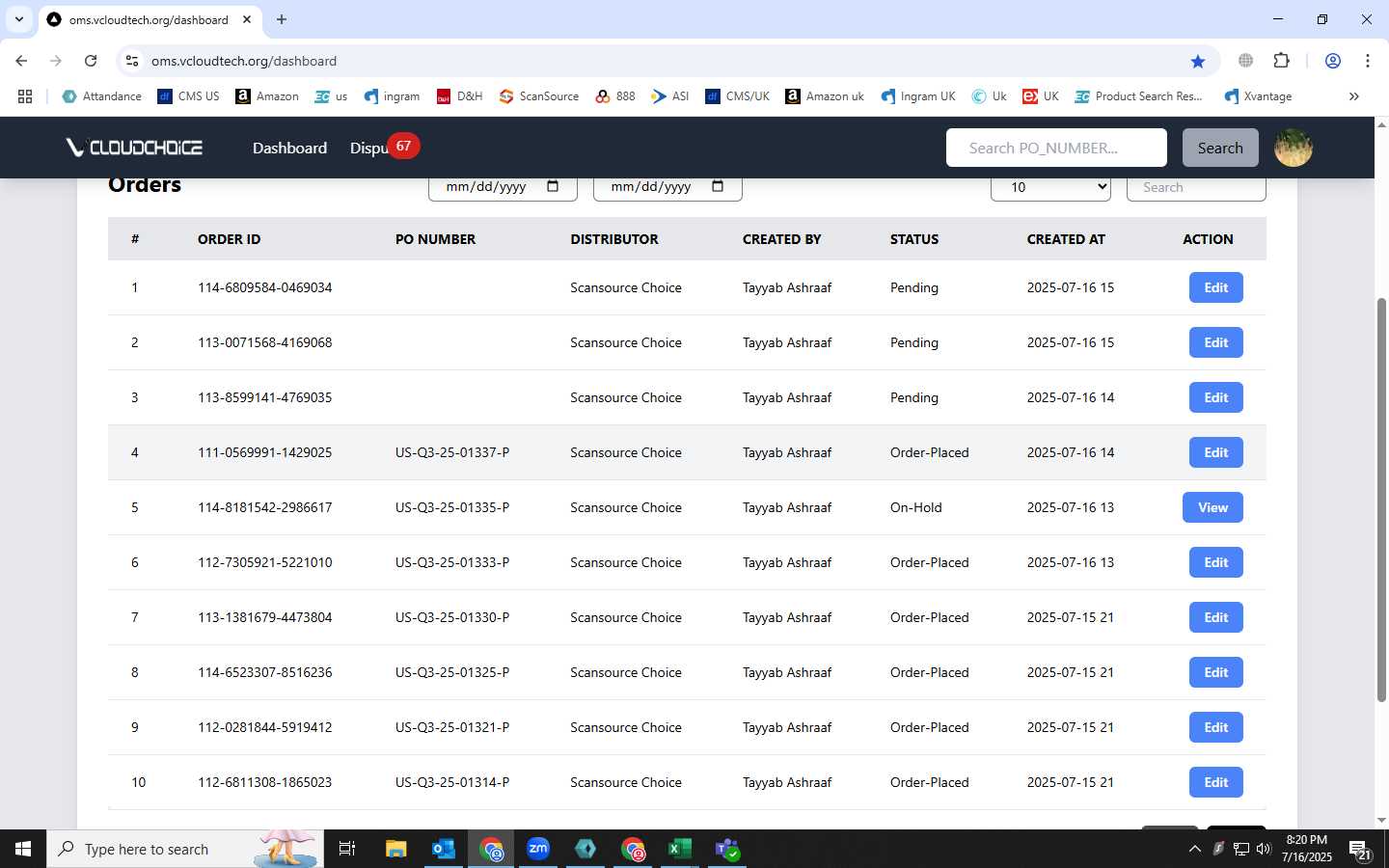Click the first mm/dd/yyyy date field

(x=503, y=187)
